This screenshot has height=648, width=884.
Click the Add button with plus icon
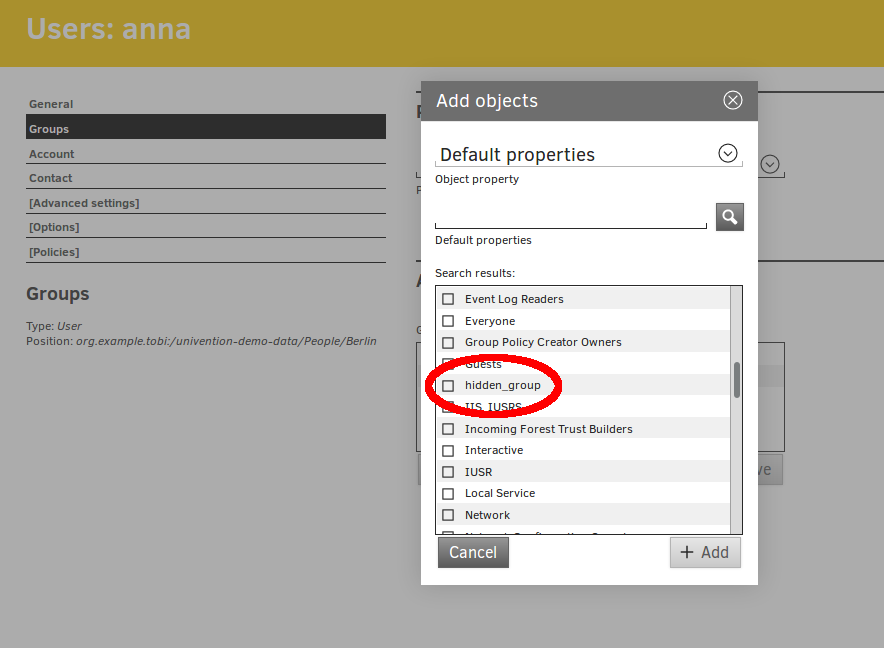705,552
